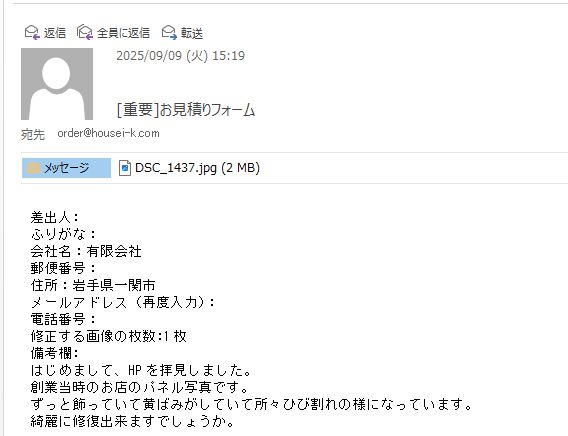The image size is (568, 436).
Task: Select 転送 to forward the email
Action: [192, 33]
